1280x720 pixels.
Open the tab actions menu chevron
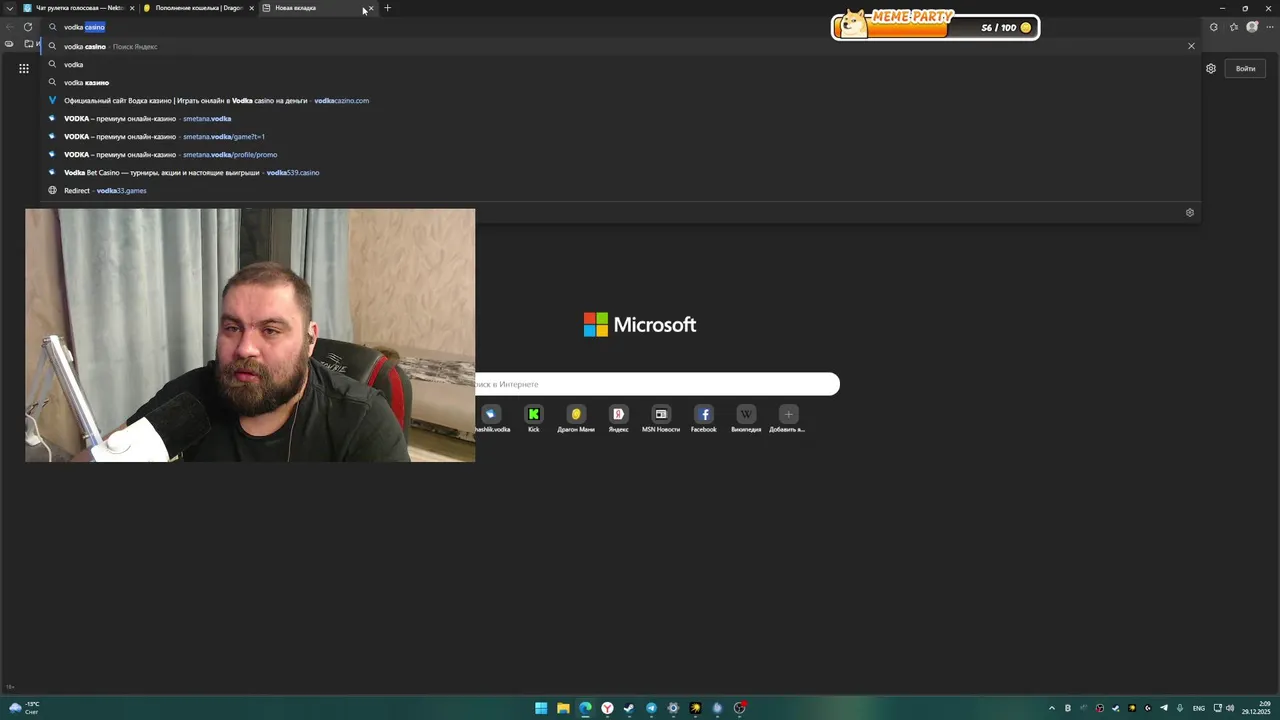coord(11,8)
